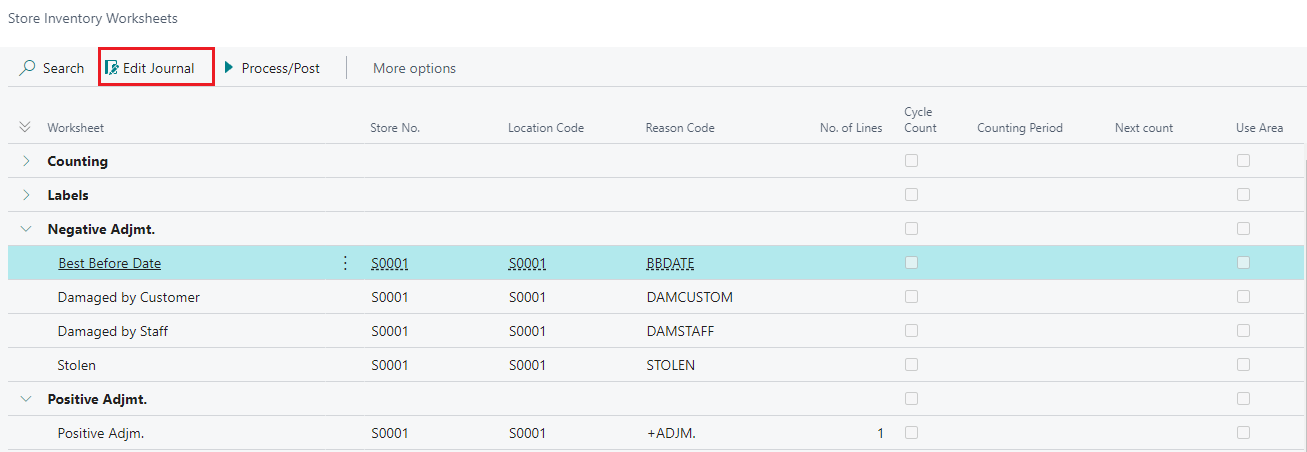Expand the Counting worksheet group
The image size is (1307, 452).
(26, 161)
